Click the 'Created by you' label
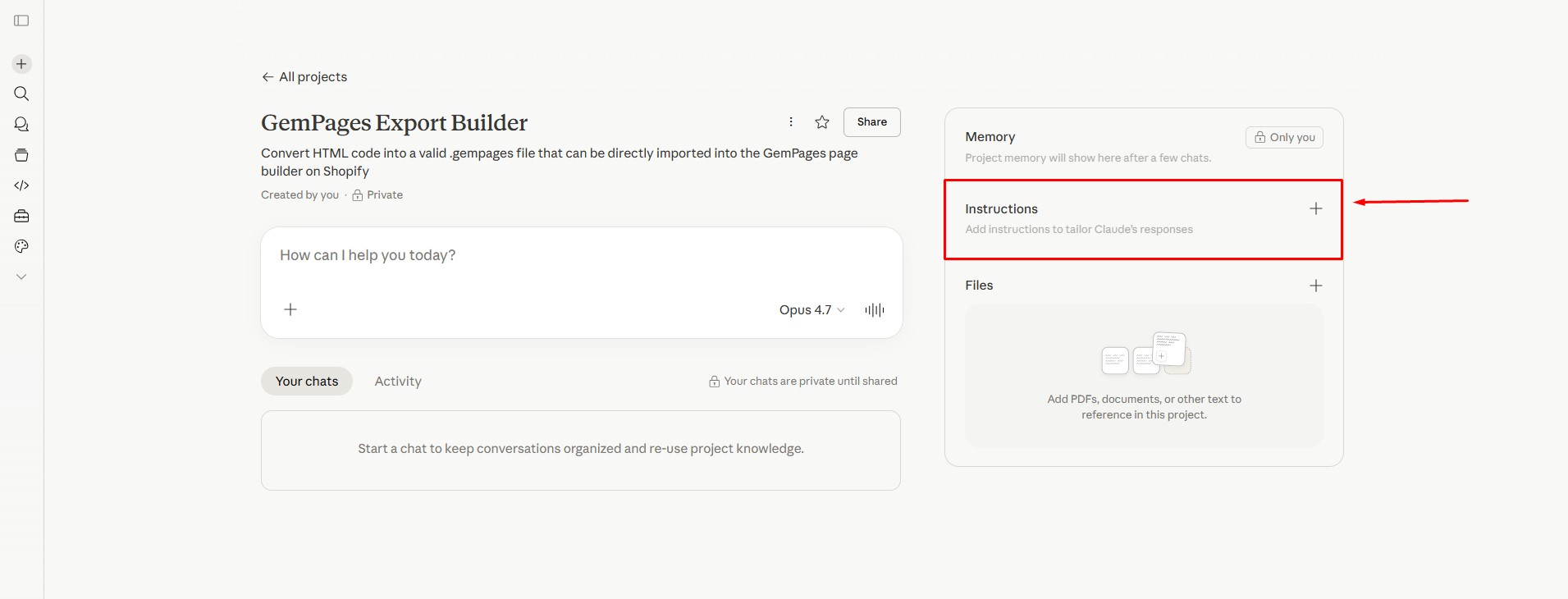 tap(299, 195)
